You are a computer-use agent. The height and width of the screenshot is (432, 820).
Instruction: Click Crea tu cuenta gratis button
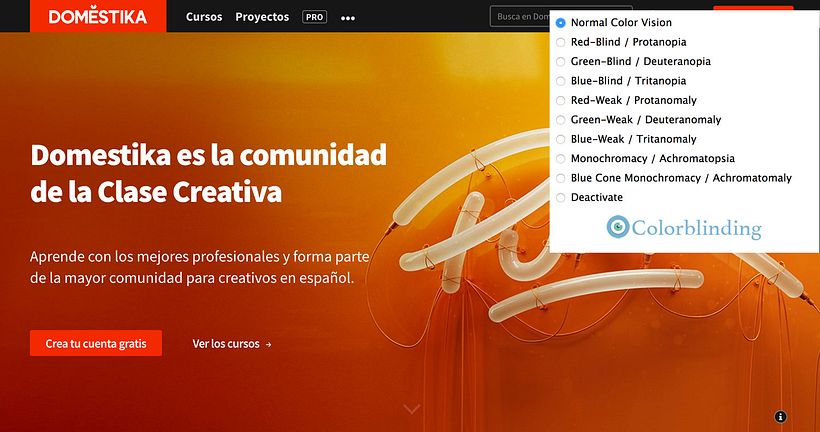[x=96, y=343]
